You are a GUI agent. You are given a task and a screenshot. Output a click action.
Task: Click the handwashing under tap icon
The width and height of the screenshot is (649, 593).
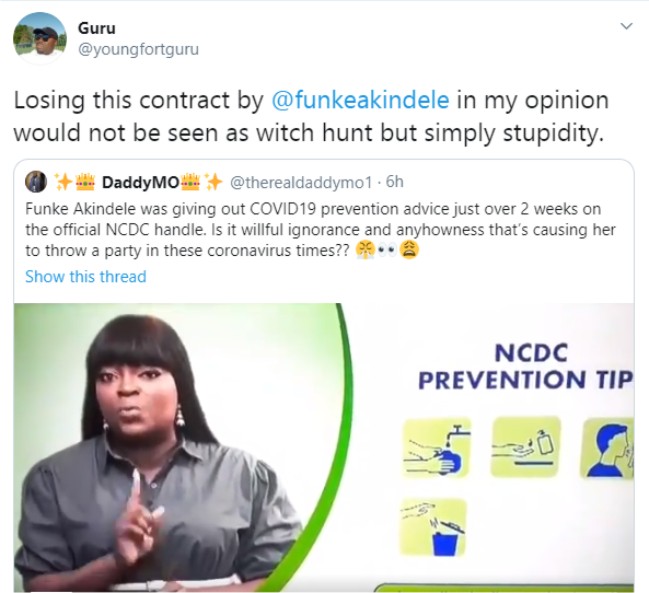[437, 448]
